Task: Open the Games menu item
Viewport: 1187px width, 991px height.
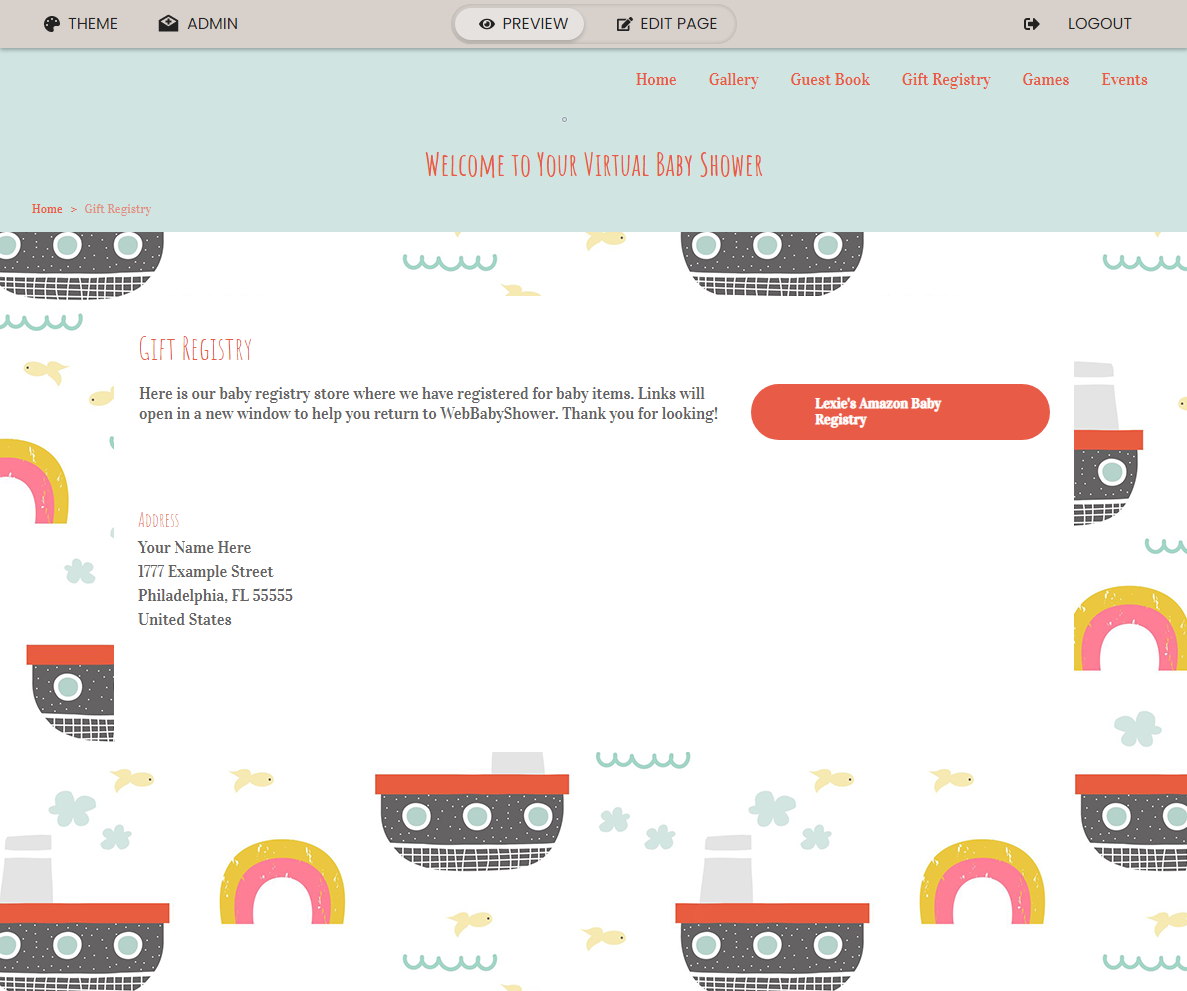Action: (x=1045, y=79)
